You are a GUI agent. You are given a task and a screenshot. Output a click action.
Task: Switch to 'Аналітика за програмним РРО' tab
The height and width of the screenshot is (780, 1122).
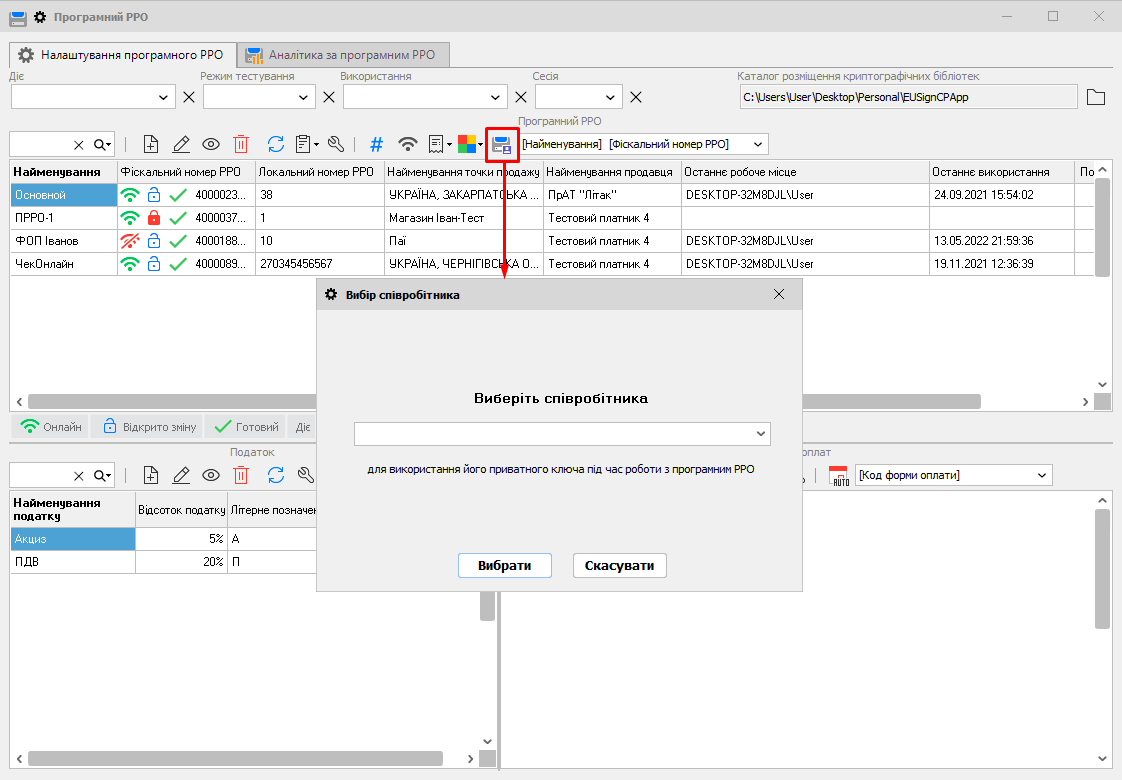pos(342,55)
